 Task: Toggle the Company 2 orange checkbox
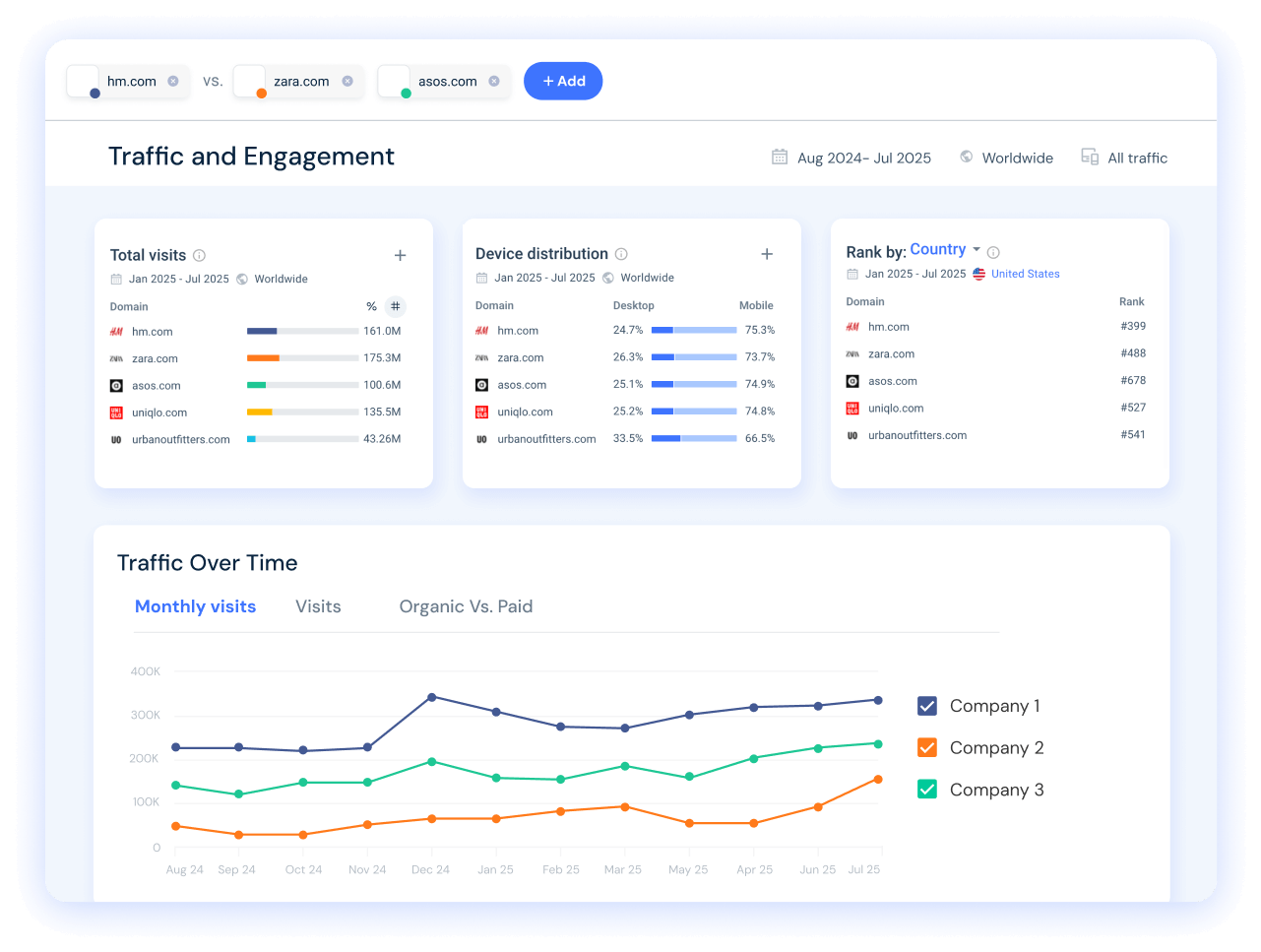pos(927,748)
